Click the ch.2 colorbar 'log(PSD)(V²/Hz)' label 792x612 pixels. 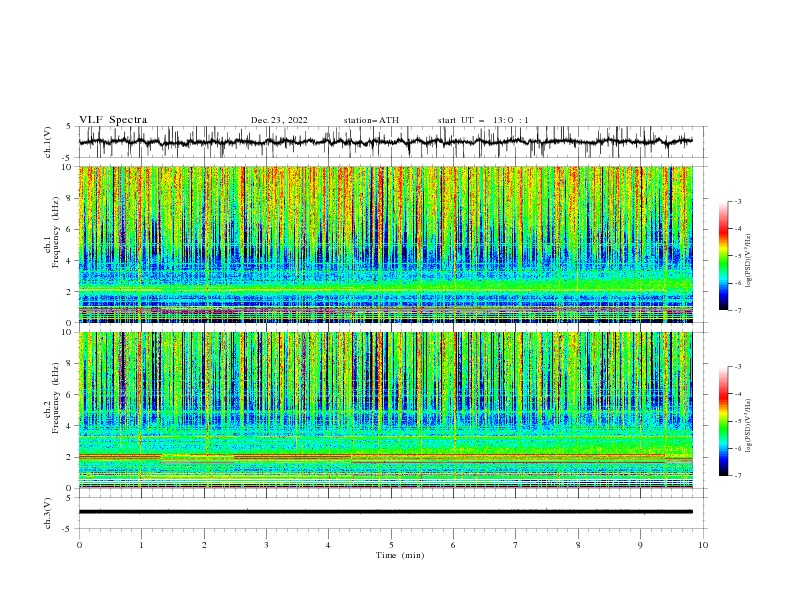[x=748, y=426]
